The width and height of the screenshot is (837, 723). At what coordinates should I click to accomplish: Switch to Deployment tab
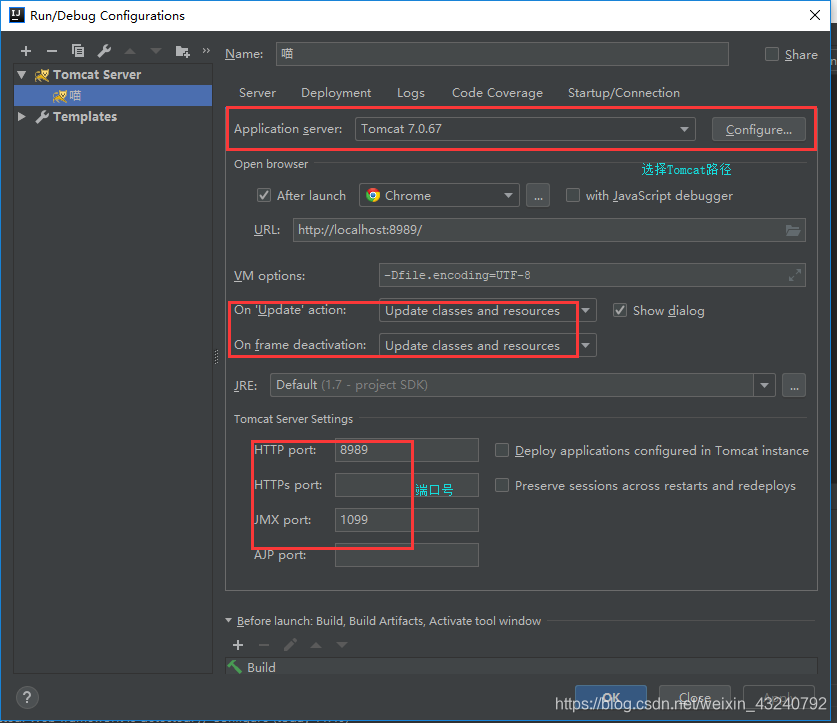coord(336,93)
